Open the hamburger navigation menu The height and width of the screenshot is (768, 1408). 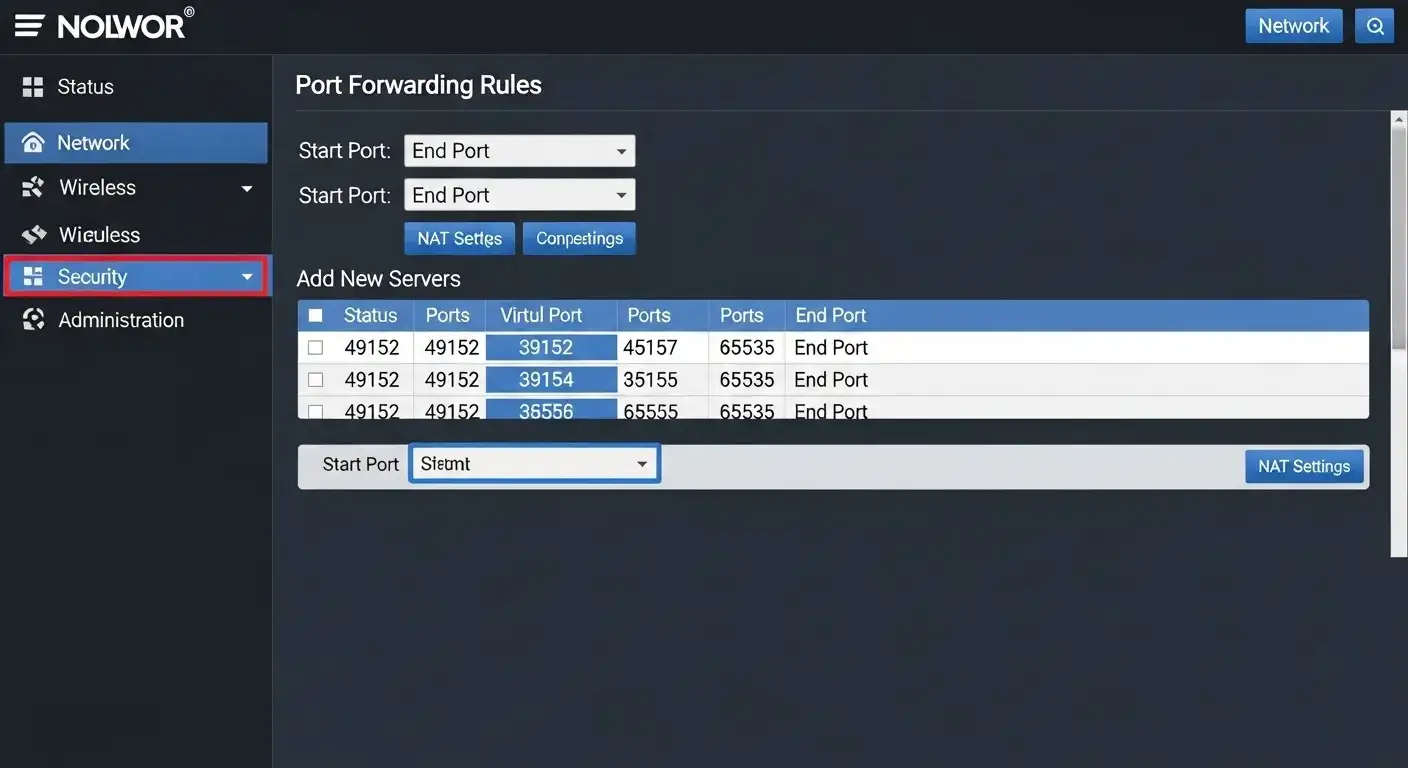click(x=27, y=24)
